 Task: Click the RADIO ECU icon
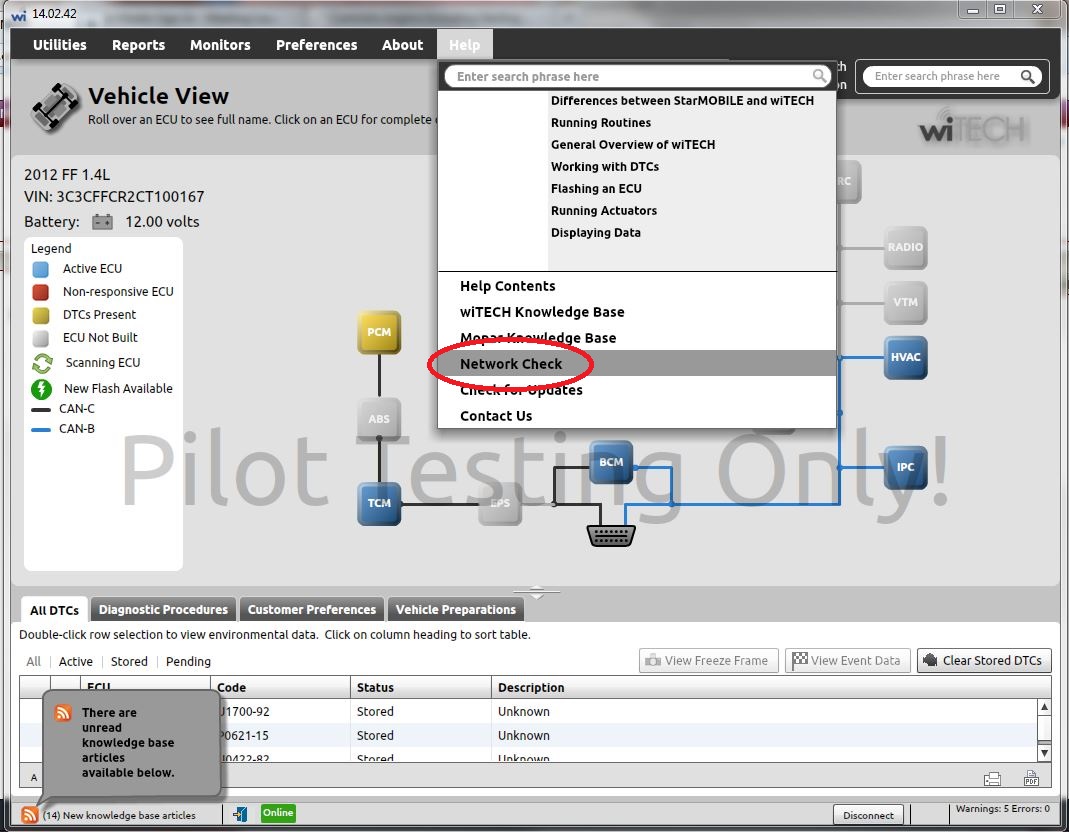coord(904,248)
